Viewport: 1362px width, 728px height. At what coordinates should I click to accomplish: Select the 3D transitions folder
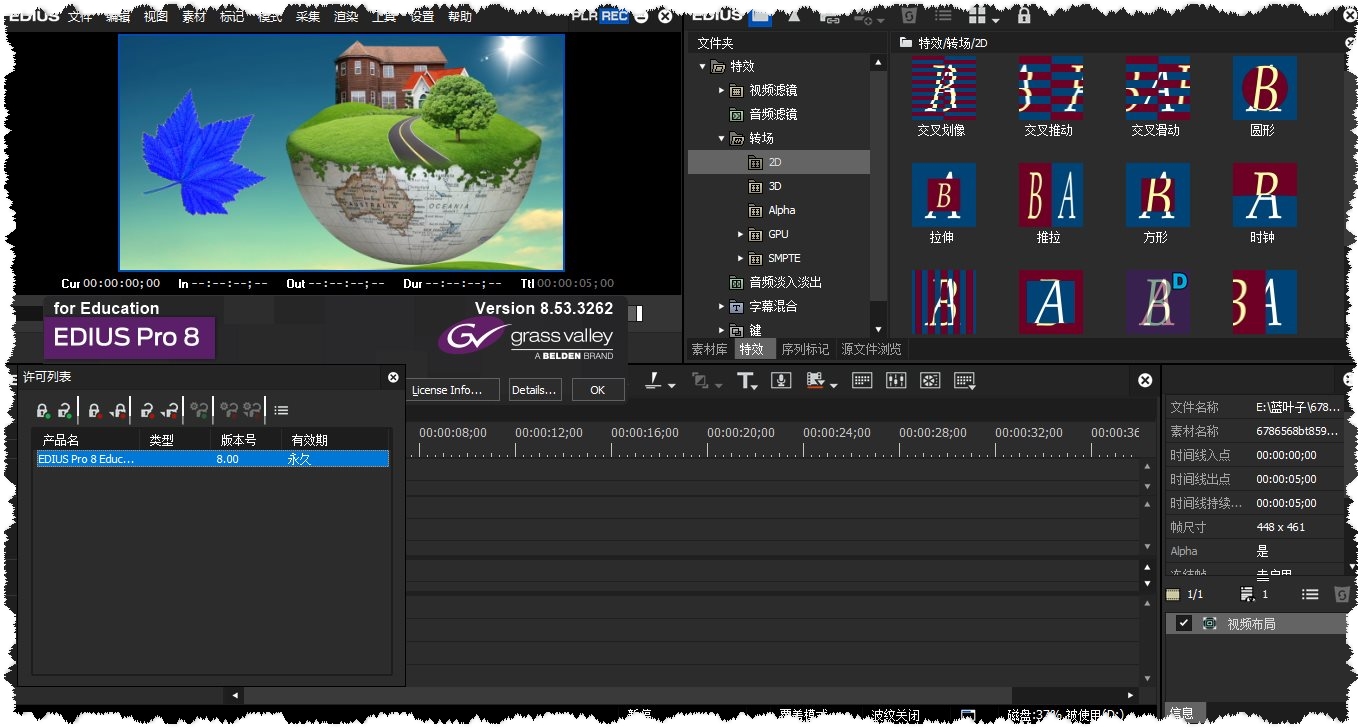774,186
